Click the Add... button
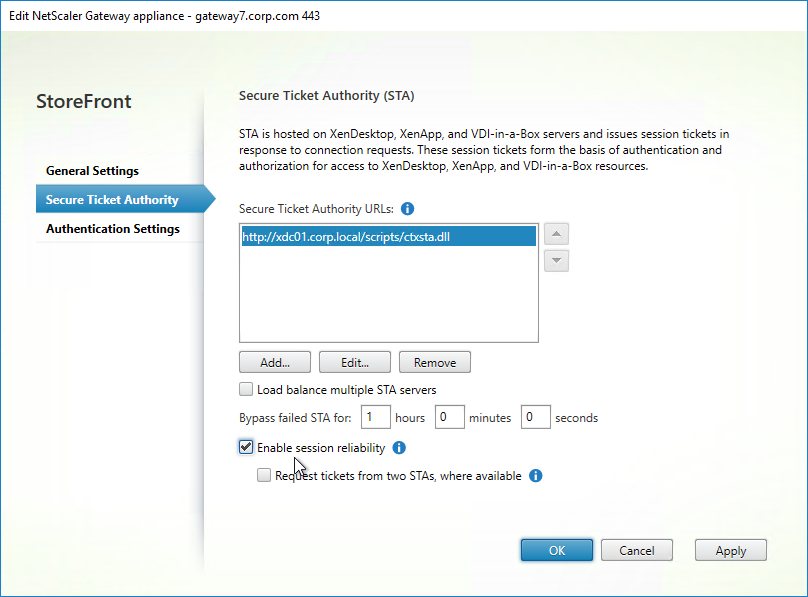This screenshot has width=808, height=597. (x=275, y=362)
